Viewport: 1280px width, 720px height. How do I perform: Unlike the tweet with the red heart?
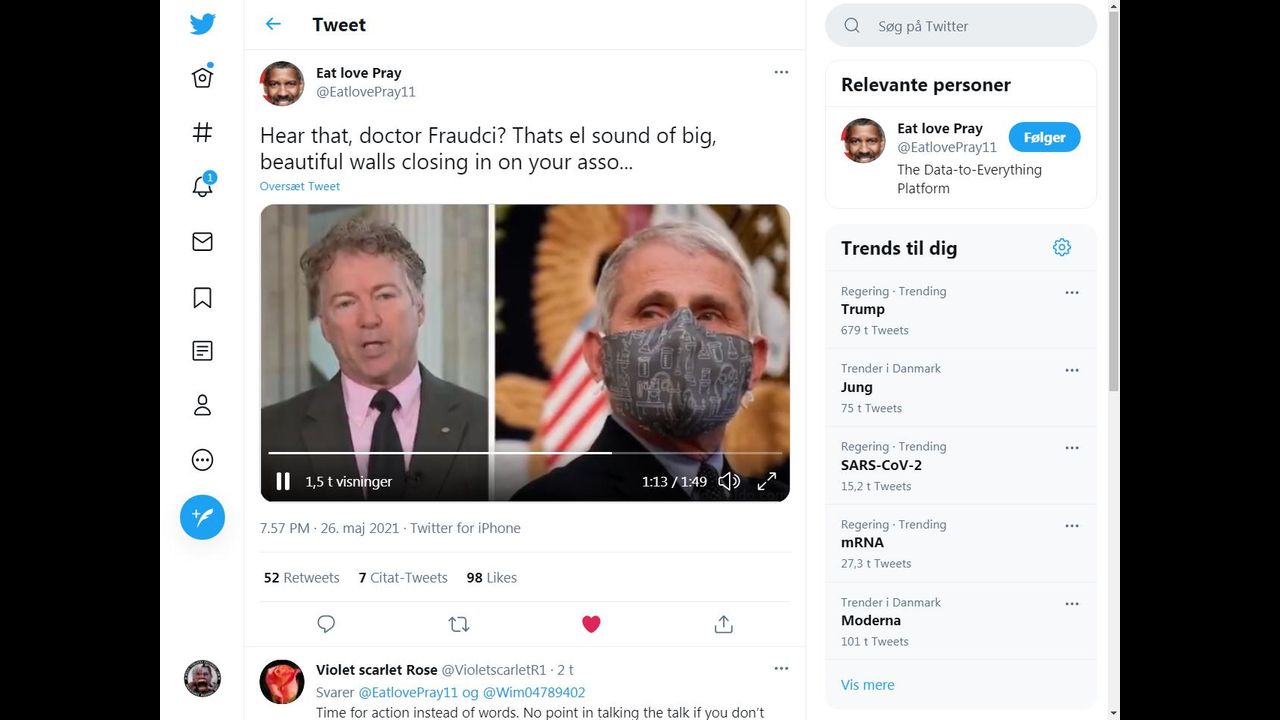[x=591, y=624]
